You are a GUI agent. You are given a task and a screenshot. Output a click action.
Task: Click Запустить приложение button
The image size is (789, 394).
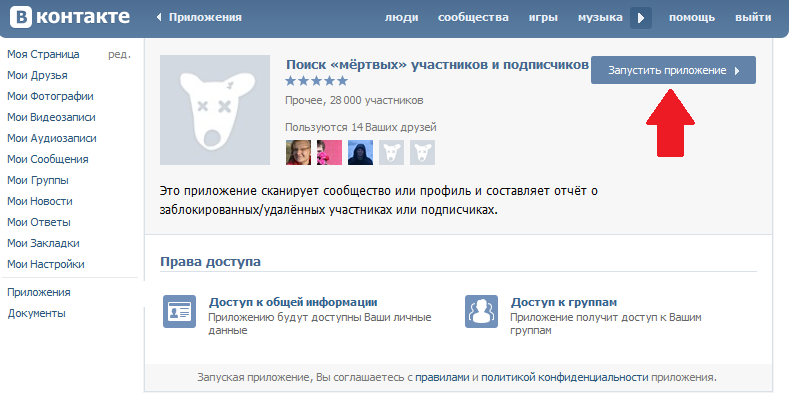tap(673, 70)
